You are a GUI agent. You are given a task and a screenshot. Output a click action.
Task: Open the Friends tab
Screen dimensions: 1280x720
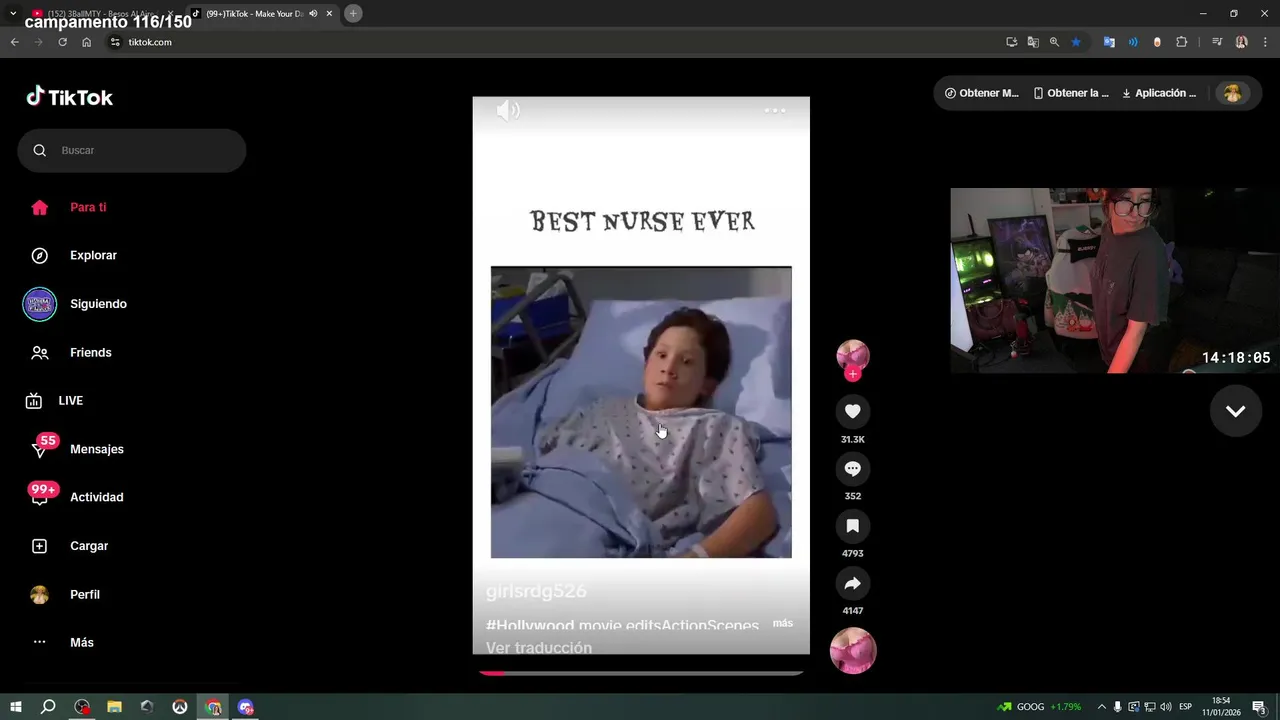(91, 352)
